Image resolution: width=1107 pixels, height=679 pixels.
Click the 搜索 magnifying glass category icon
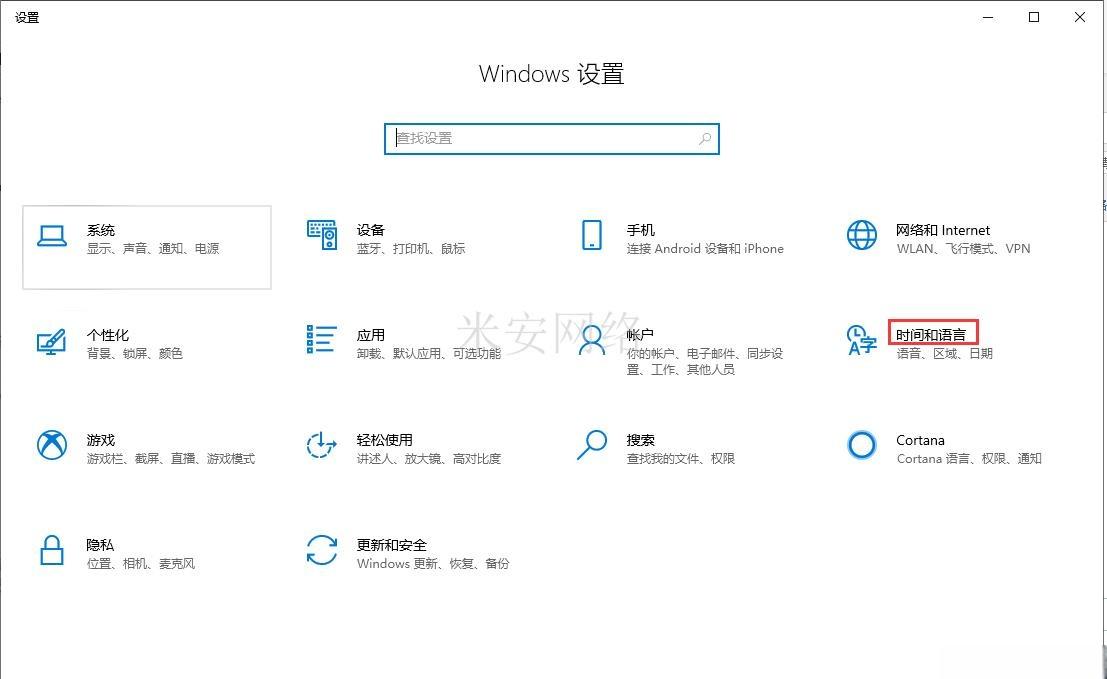click(x=592, y=445)
